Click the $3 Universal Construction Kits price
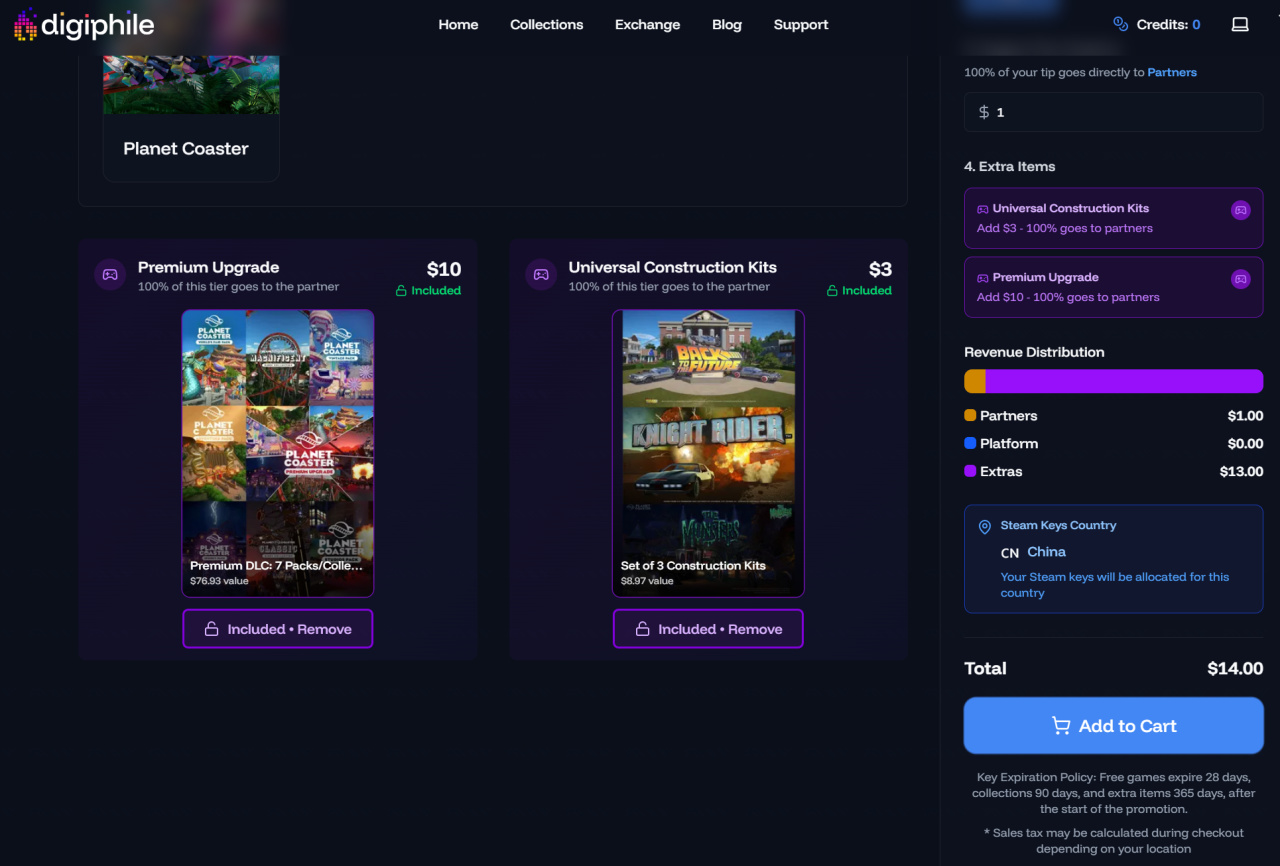Image resolution: width=1280 pixels, height=866 pixels. [880, 269]
